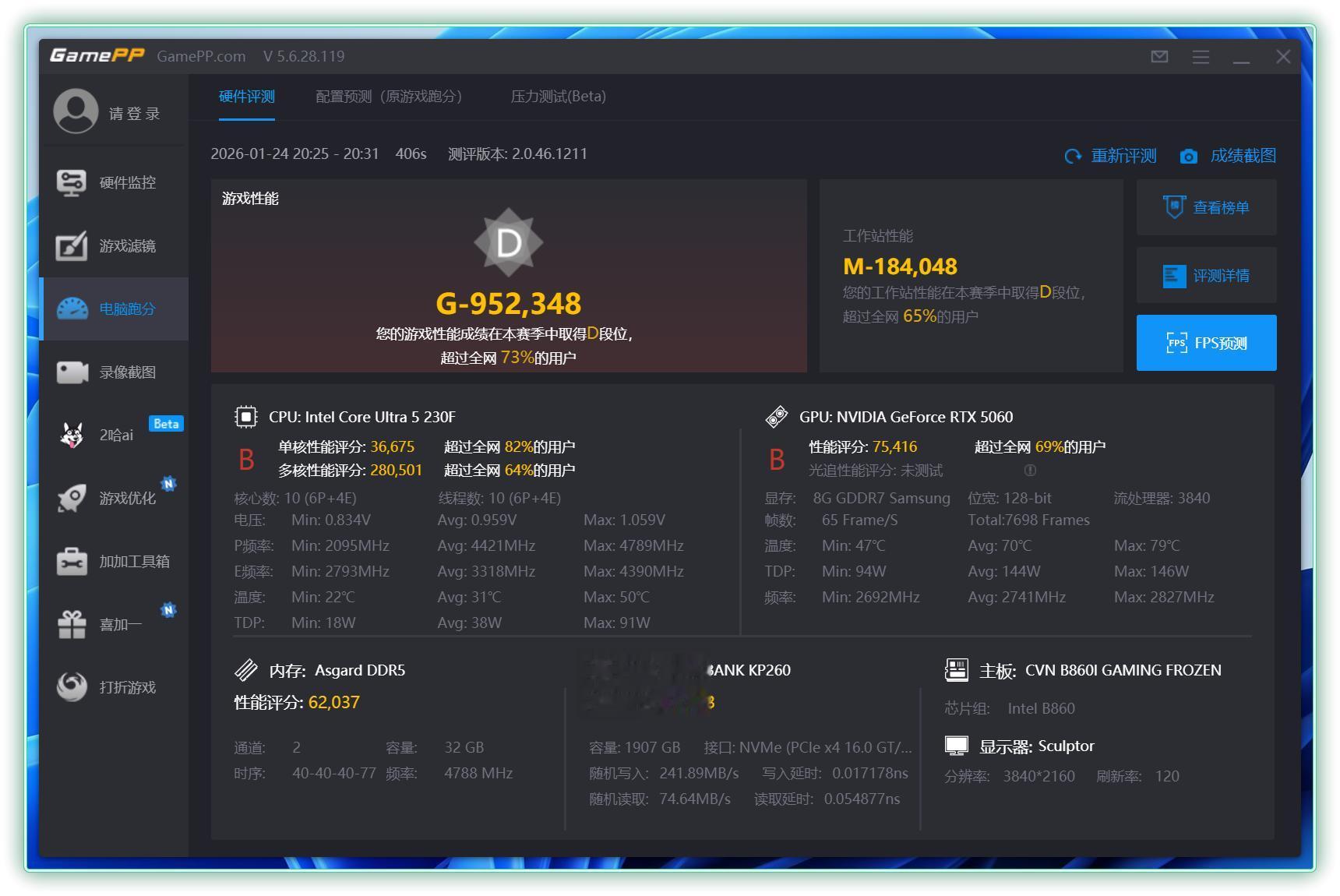
Task: Click the game score G-952,348
Action: click(508, 303)
